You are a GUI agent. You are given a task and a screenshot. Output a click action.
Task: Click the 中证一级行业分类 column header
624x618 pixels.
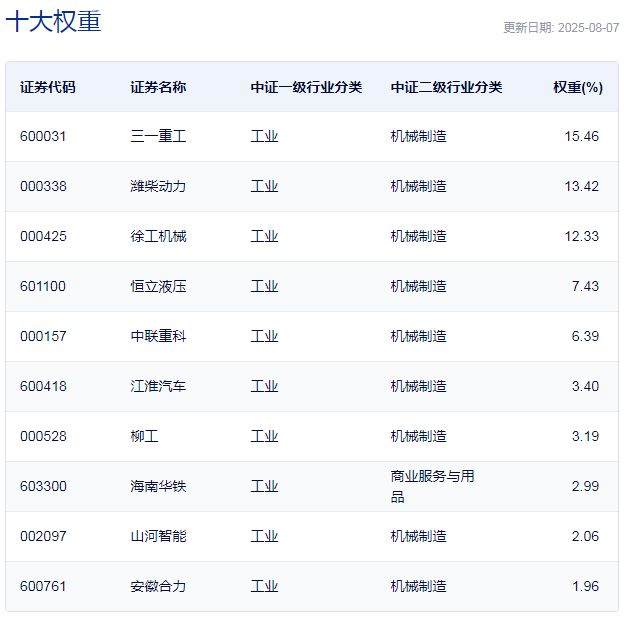coord(306,87)
